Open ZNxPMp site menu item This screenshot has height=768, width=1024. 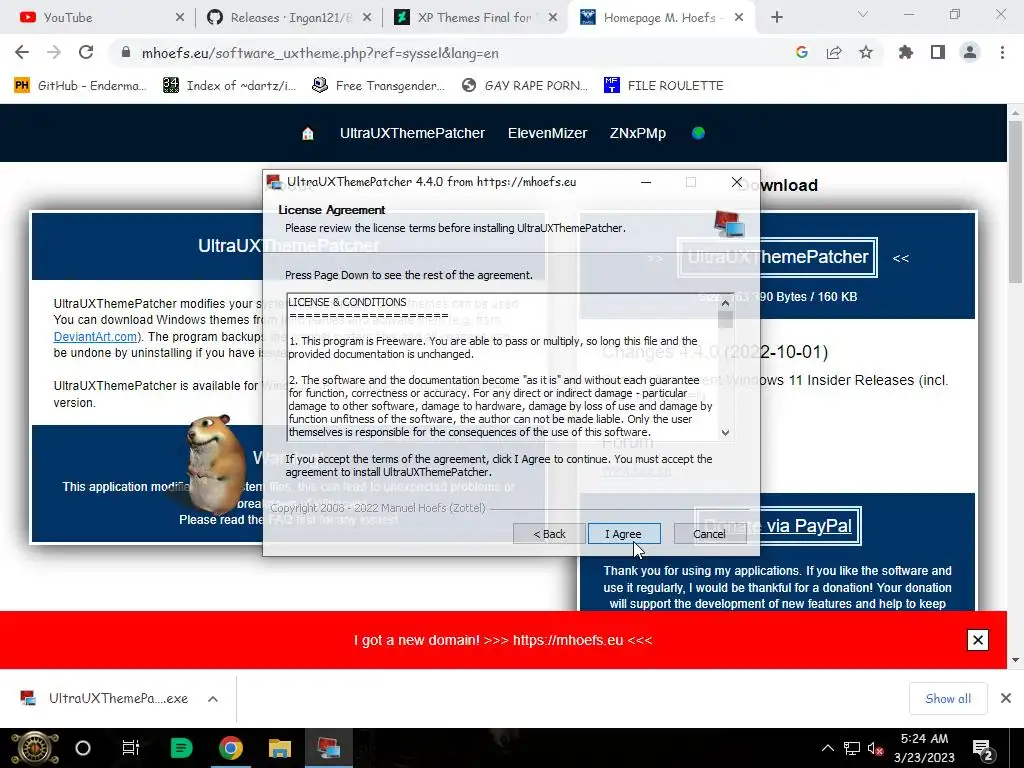(637, 133)
